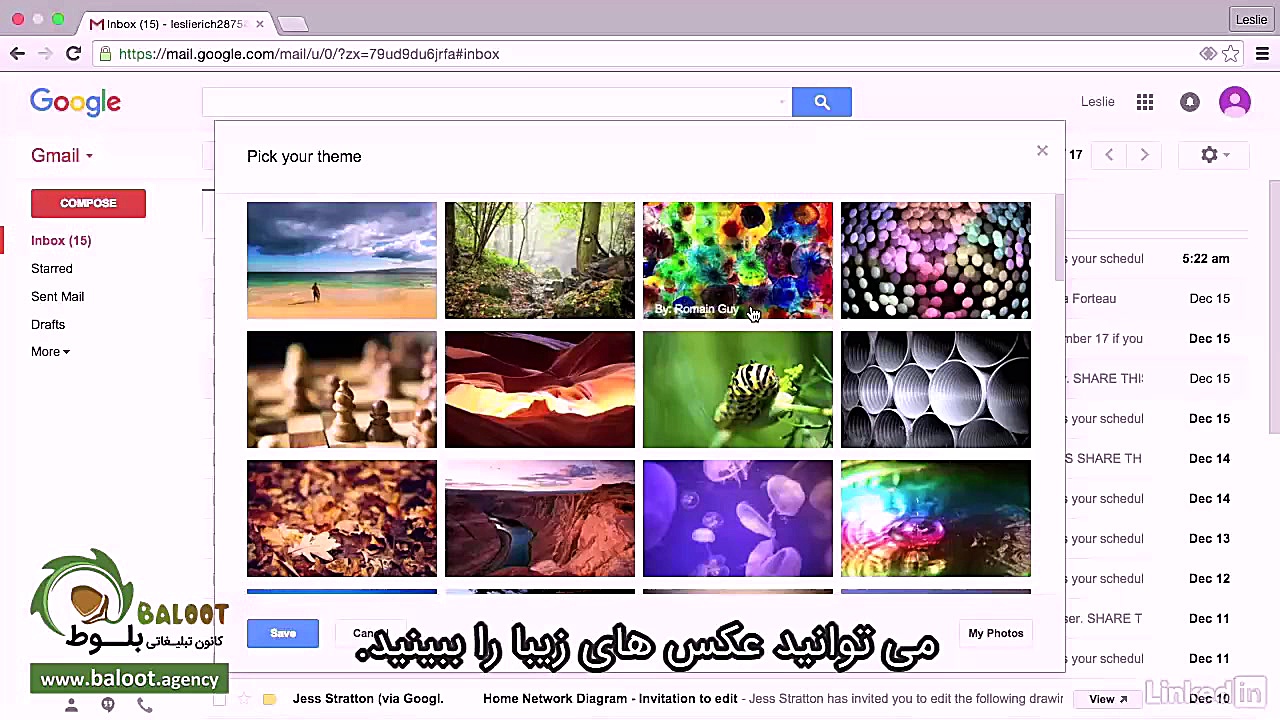
Task: Start a call with the phone icon
Action: click(x=145, y=705)
